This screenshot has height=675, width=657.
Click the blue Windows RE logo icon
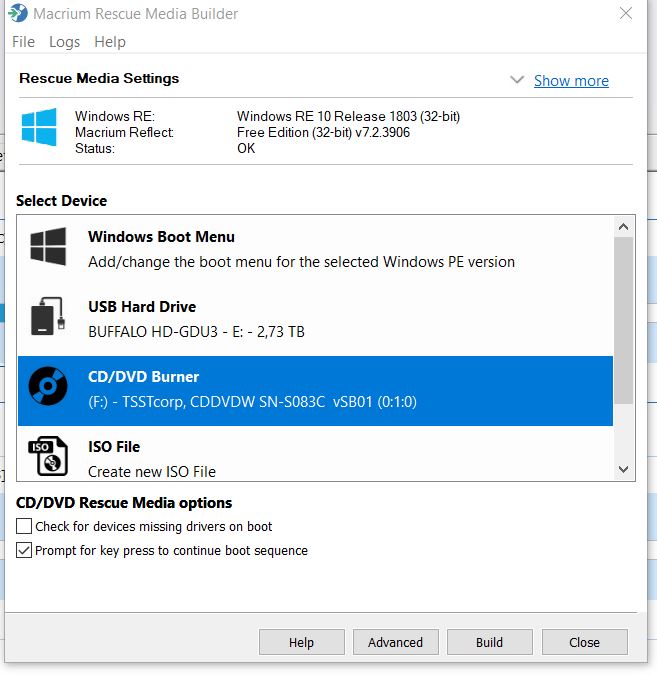[39, 127]
